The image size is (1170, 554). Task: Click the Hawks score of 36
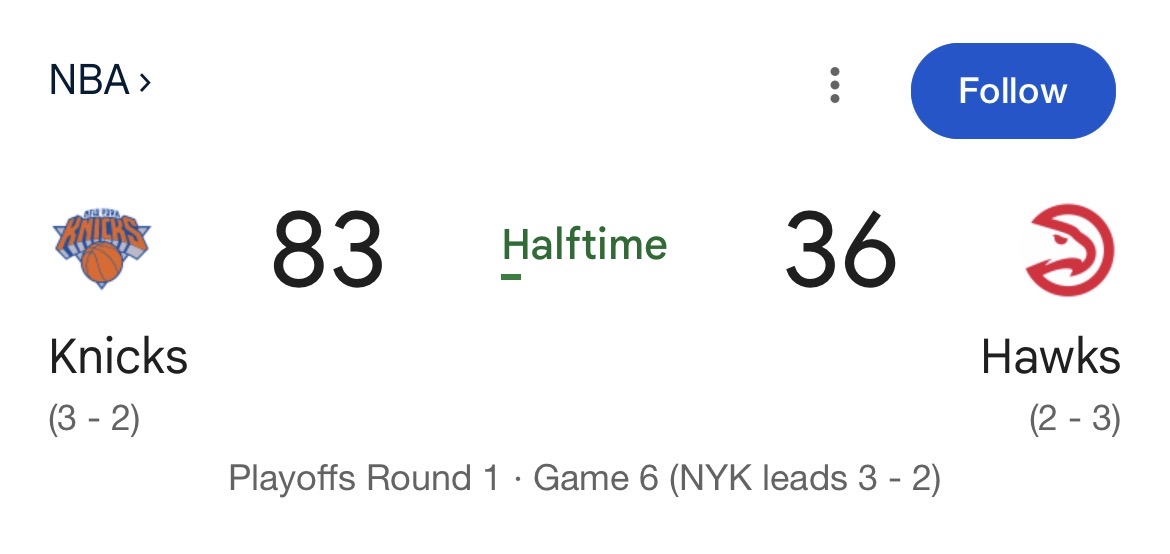[840, 249]
